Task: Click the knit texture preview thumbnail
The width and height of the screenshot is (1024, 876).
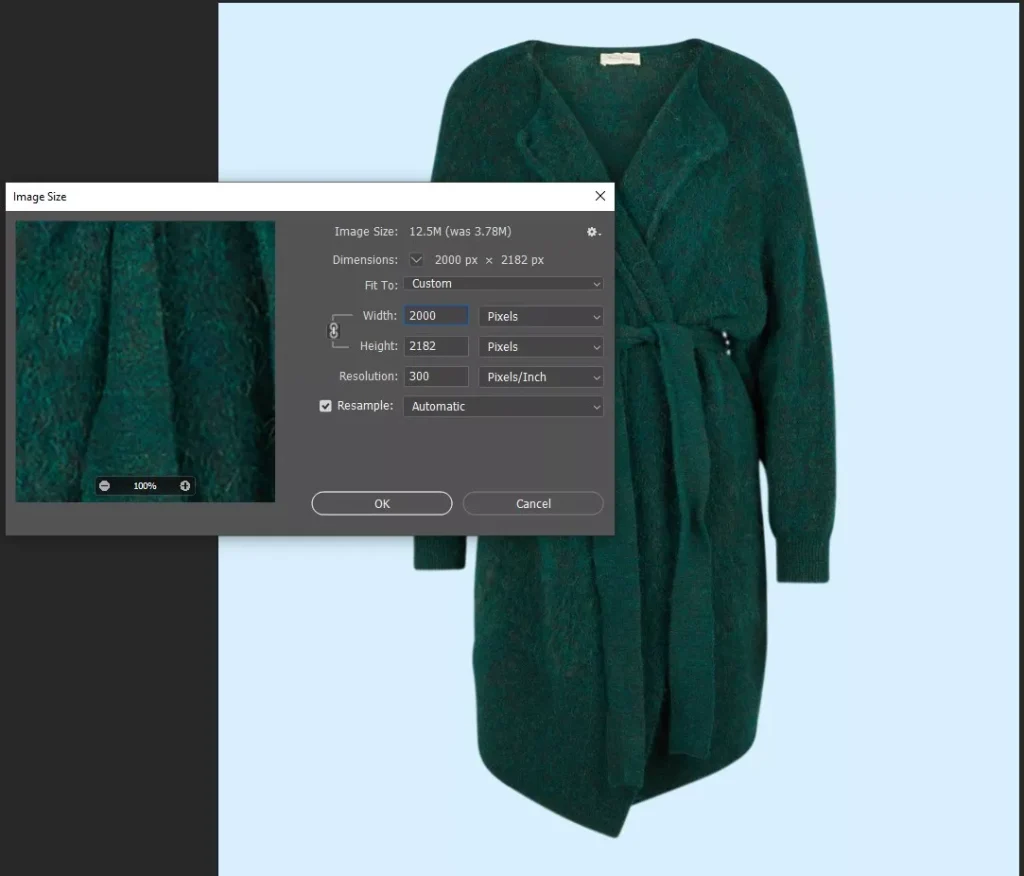Action: pos(145,350)
